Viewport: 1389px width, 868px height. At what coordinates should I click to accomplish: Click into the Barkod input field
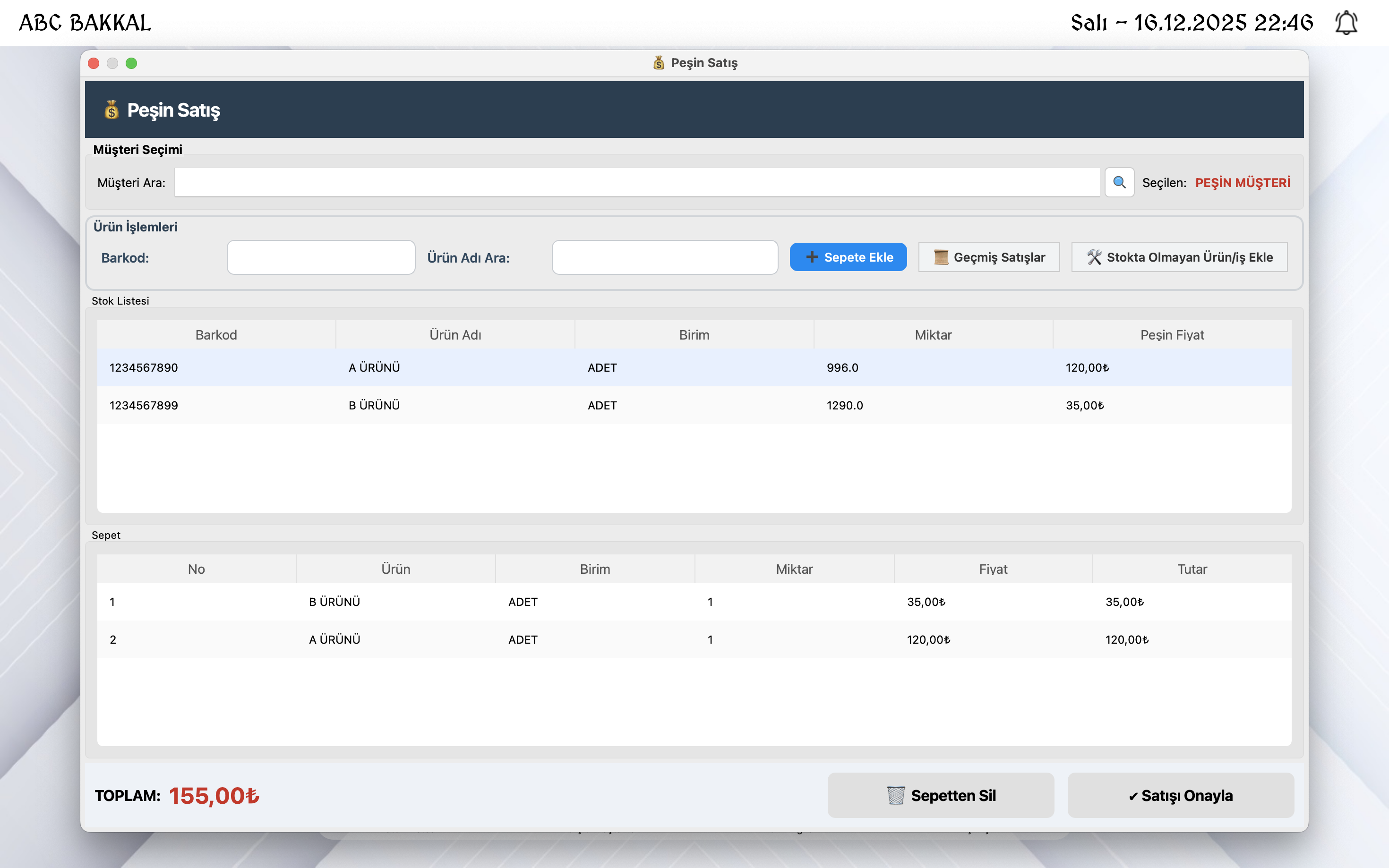(x=320, y=257)
